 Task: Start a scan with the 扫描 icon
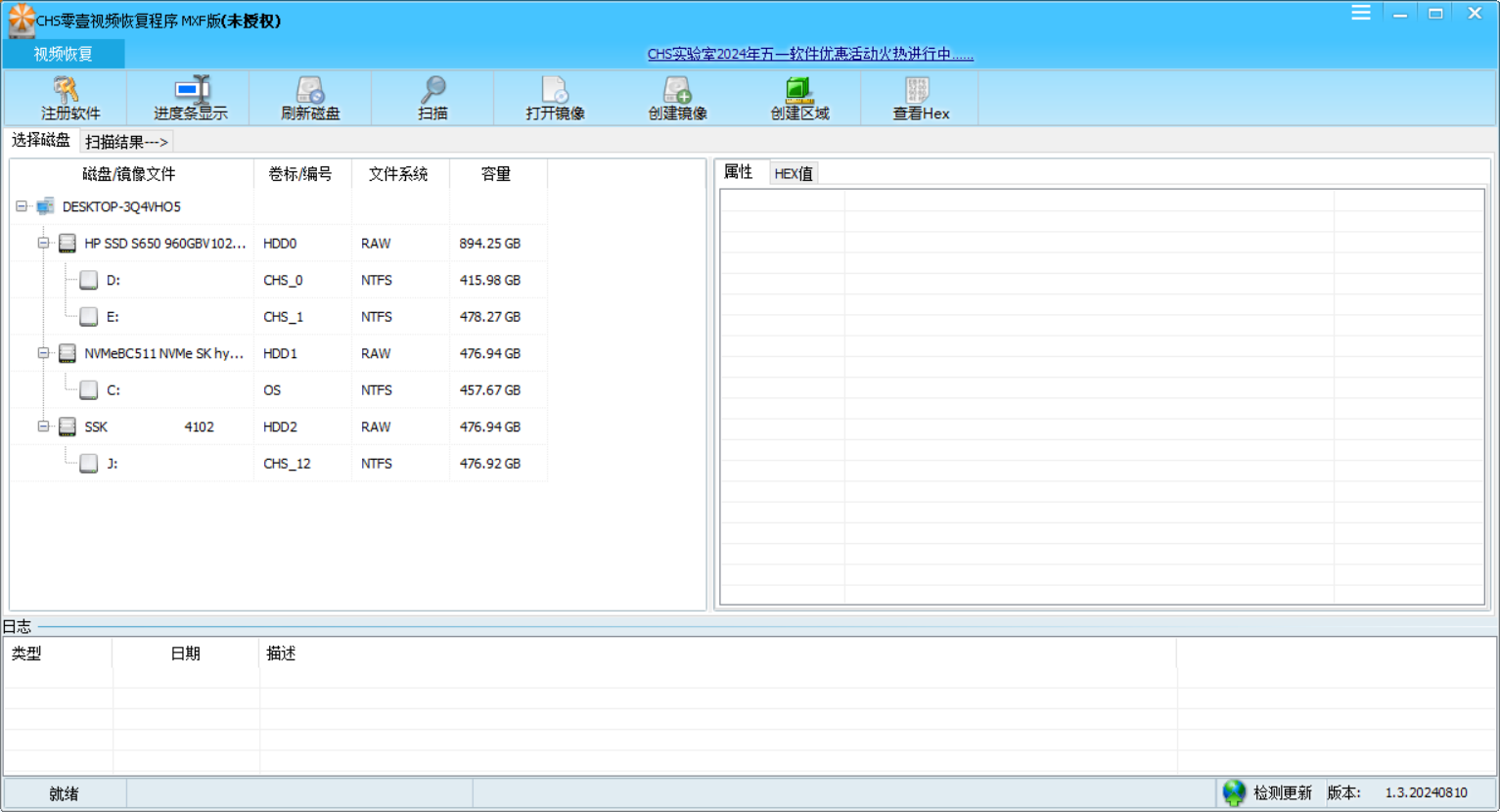pos(432,97)
